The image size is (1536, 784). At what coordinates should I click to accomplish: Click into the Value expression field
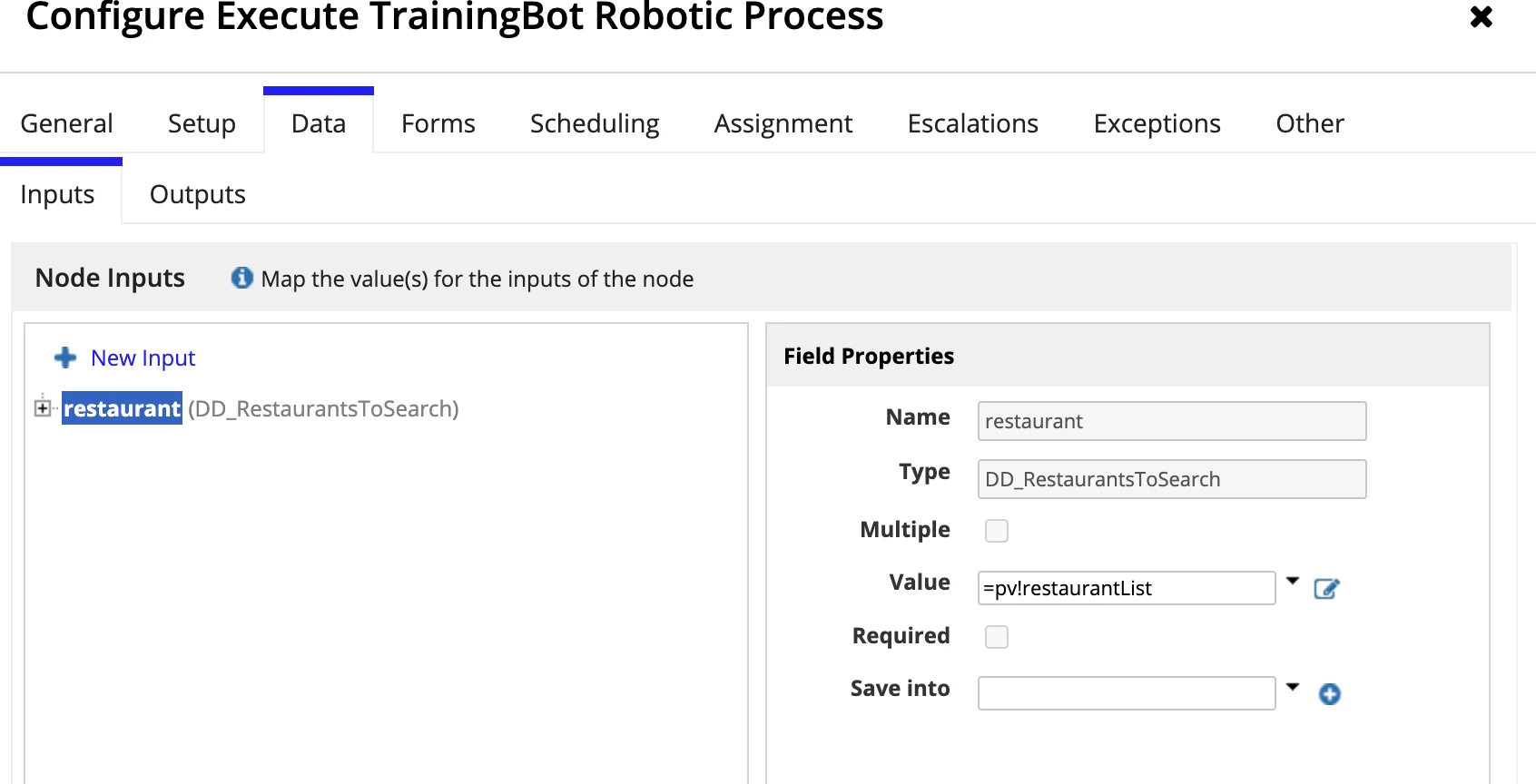(x=1127, y=588)
